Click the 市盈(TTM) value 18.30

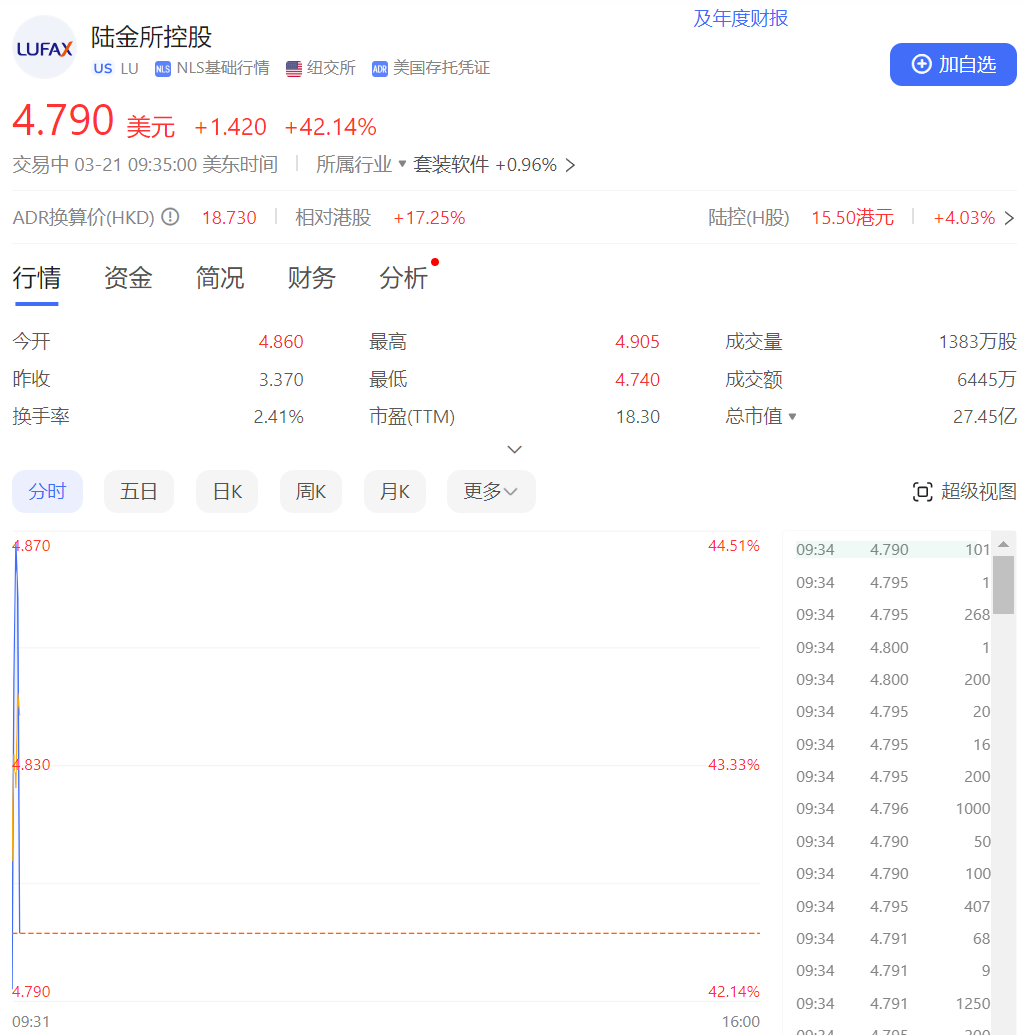pos(638,417)
